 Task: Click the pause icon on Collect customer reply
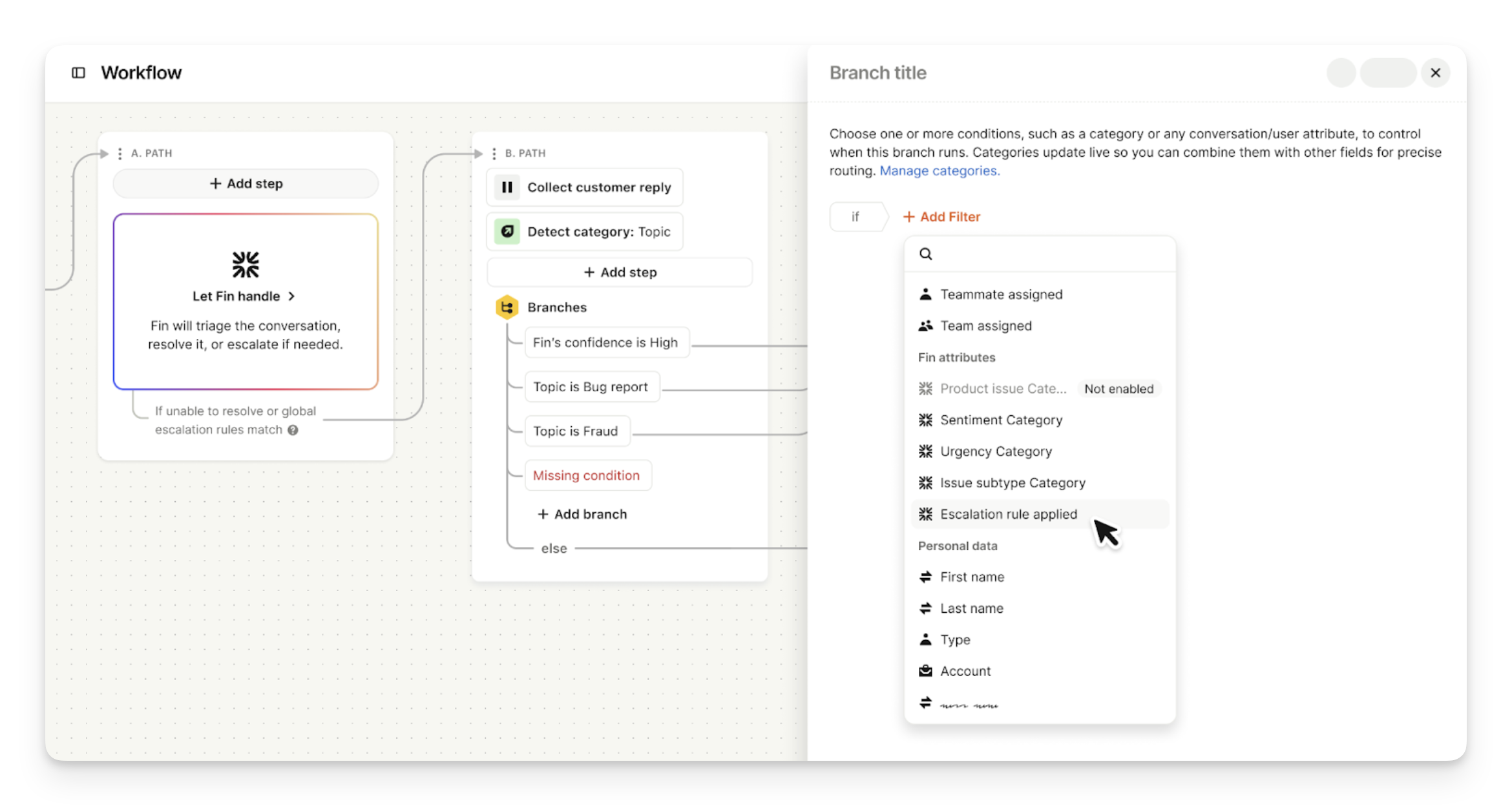click(x=507, y=187)
